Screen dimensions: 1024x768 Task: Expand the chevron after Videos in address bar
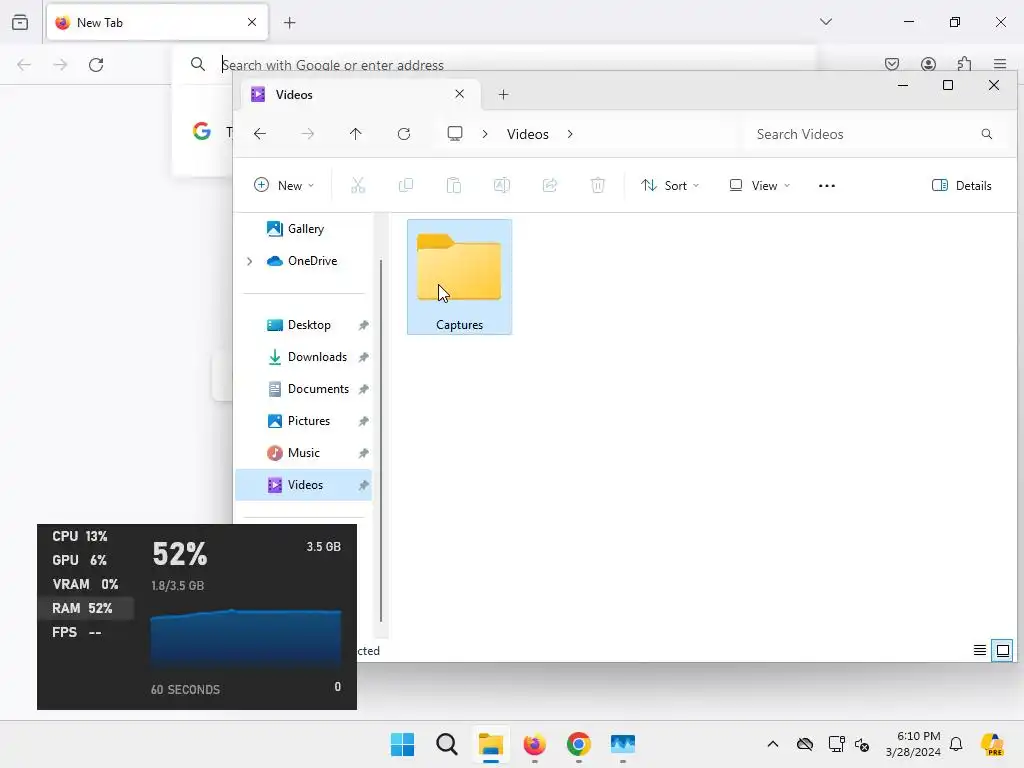[x=570, y=134]
